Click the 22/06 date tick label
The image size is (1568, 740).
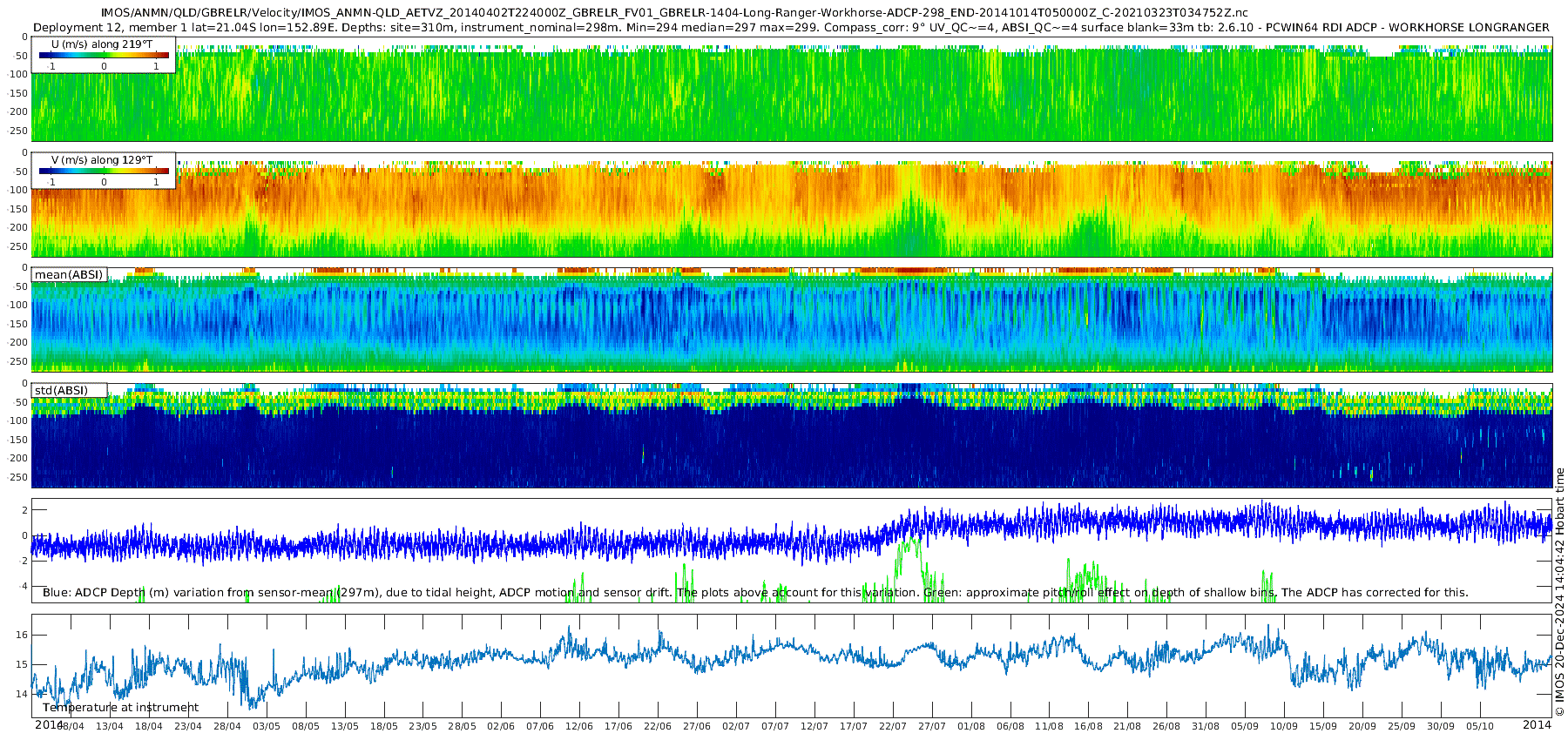(x=658, y=726)
